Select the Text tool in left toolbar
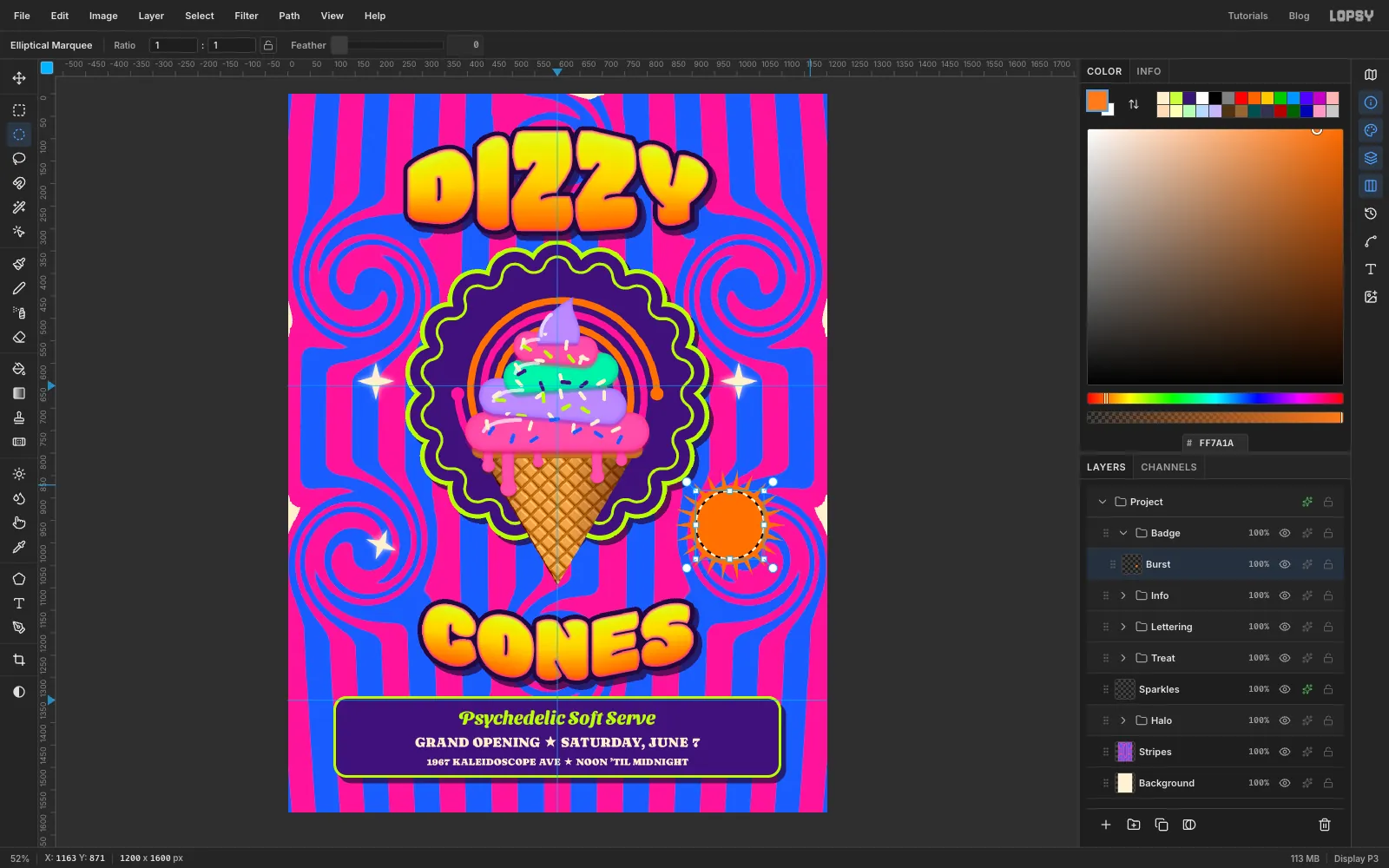1389x868 pixels. [19, 603]
